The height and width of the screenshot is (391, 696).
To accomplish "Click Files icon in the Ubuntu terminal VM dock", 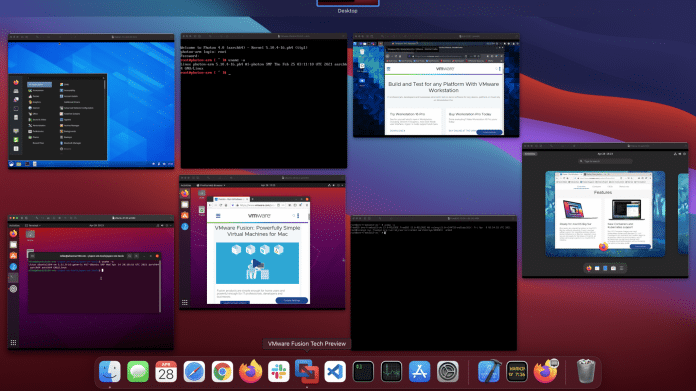I will click(x=14, y=245).
